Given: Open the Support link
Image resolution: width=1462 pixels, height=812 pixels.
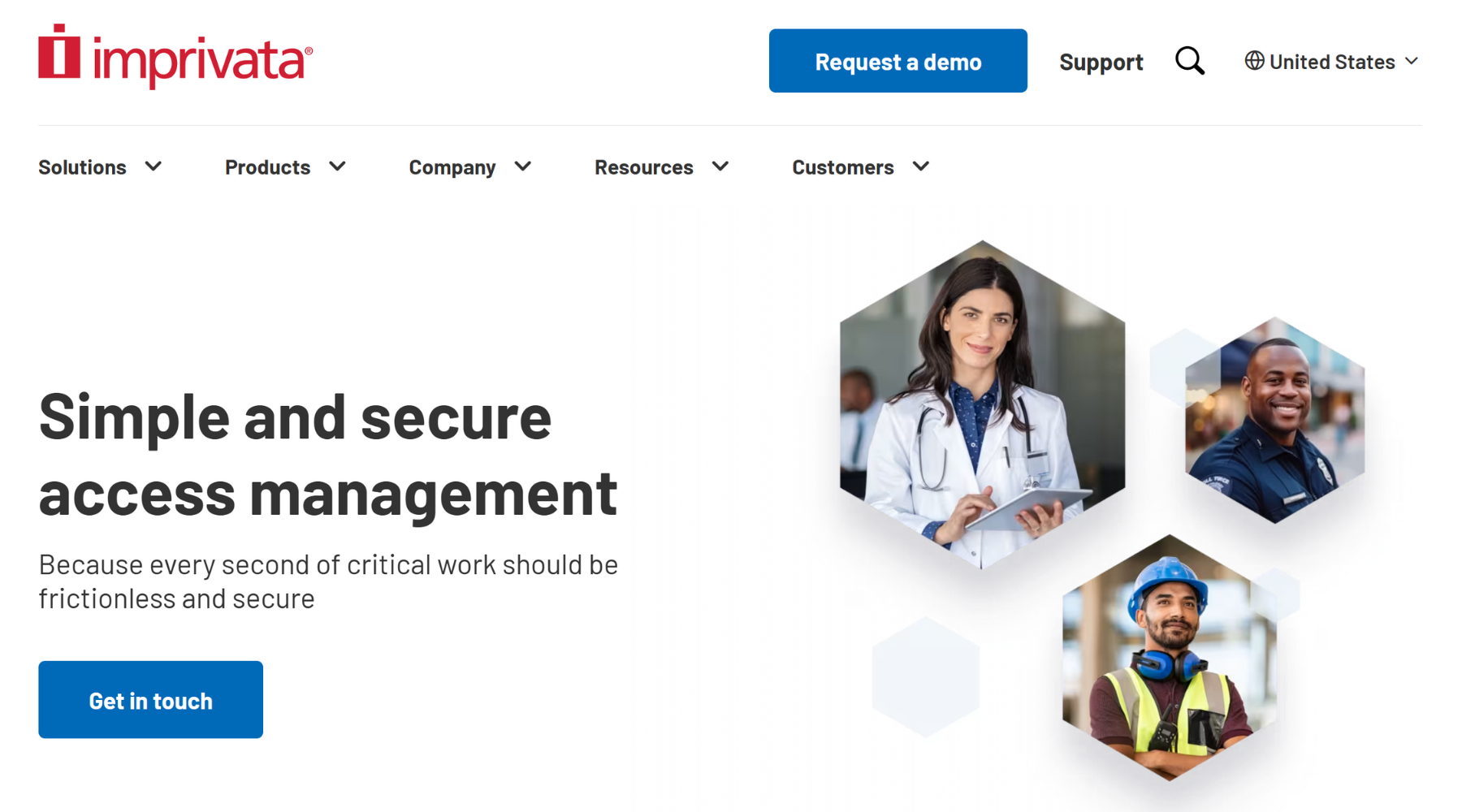Looking at the screenshot, I should click(x=1101, y=62).
